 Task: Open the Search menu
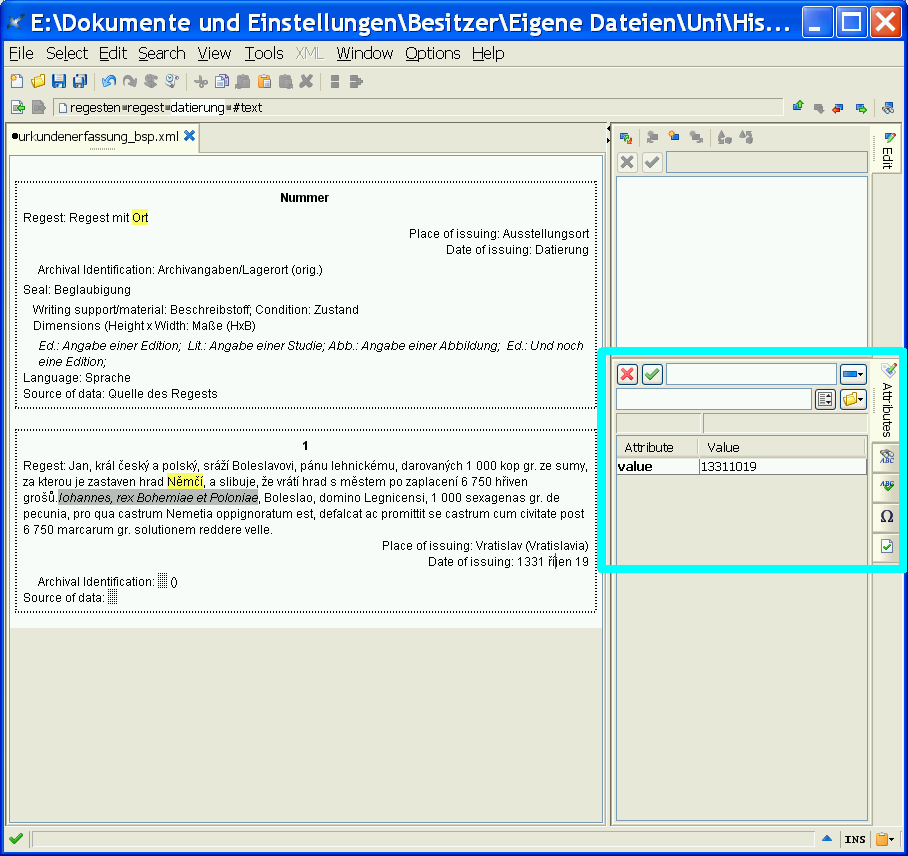tap(162, 53)
